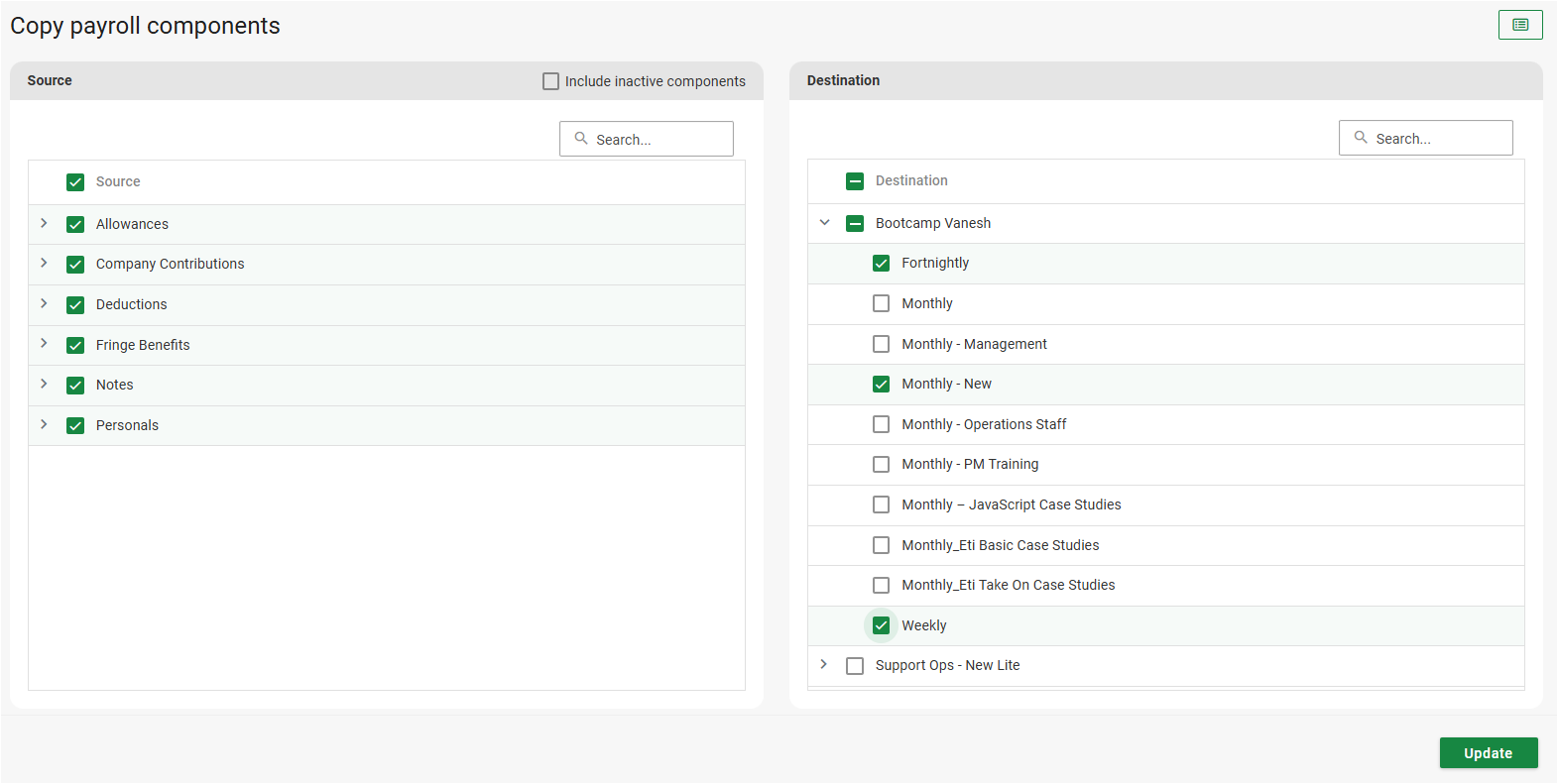The image size is (1558, 784).
Task: Select the Deductions row label
Action: point(131,304)
